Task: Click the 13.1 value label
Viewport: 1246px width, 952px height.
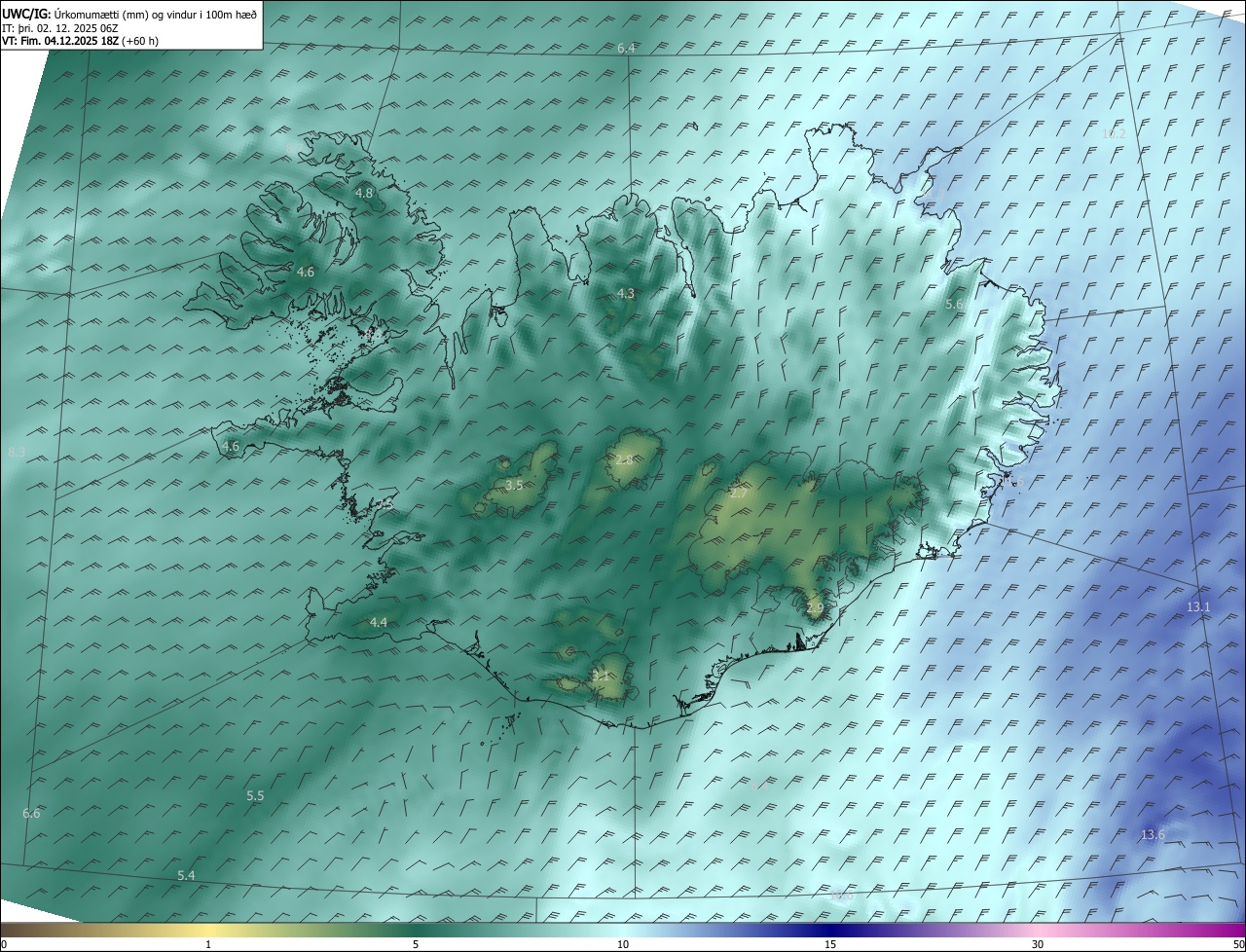Action: (x=1198, y=607)
